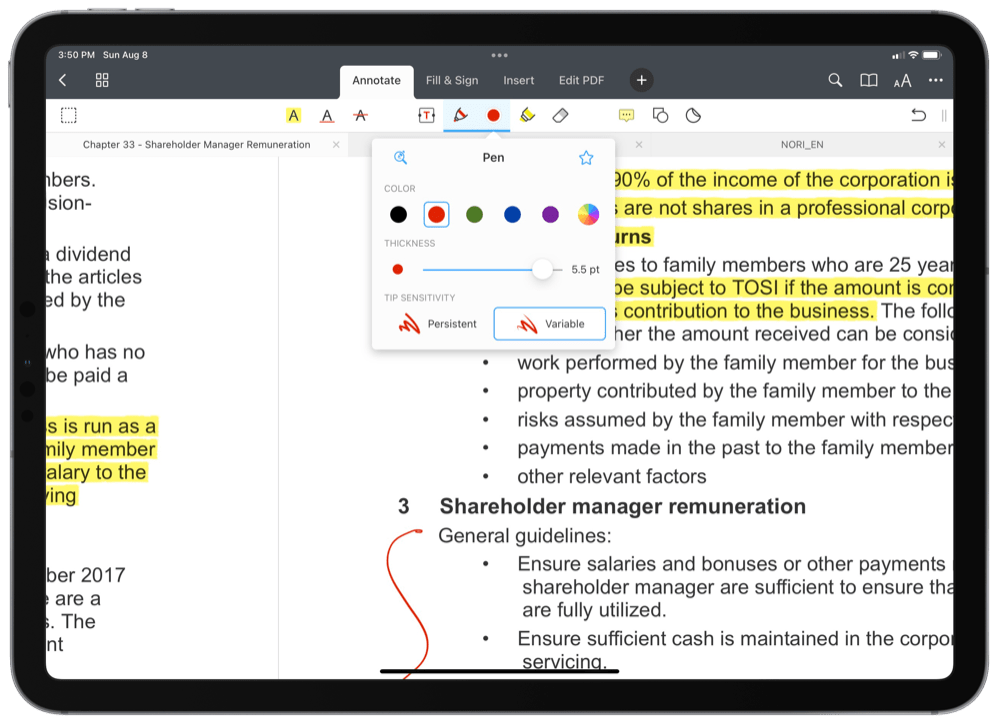Open search in the document
Image resolution: width=1000 pixels, height=725 pixels.
coord(835,80)
